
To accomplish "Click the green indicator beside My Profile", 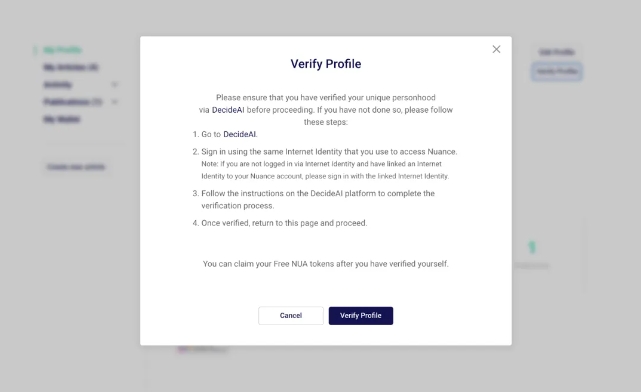I will (35, 50).
